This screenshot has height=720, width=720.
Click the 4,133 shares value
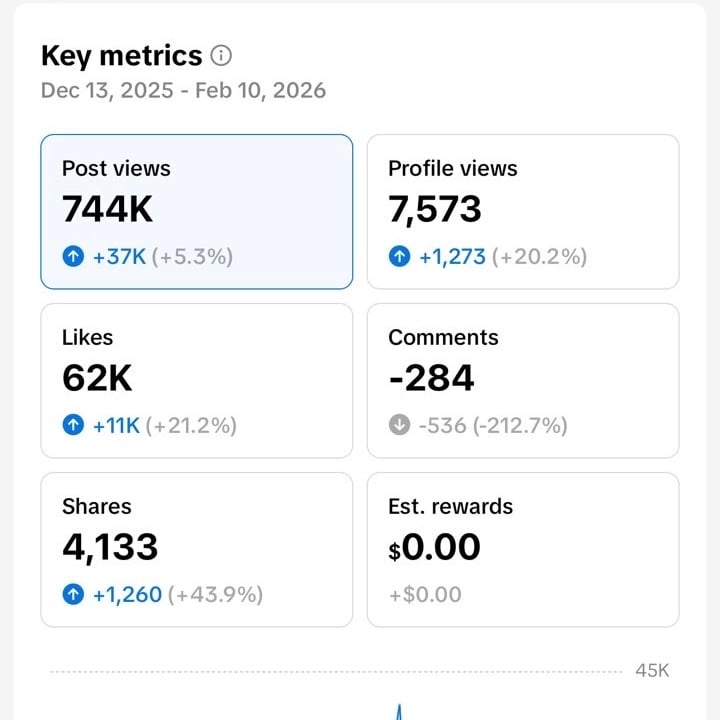[x=110, y=548]
